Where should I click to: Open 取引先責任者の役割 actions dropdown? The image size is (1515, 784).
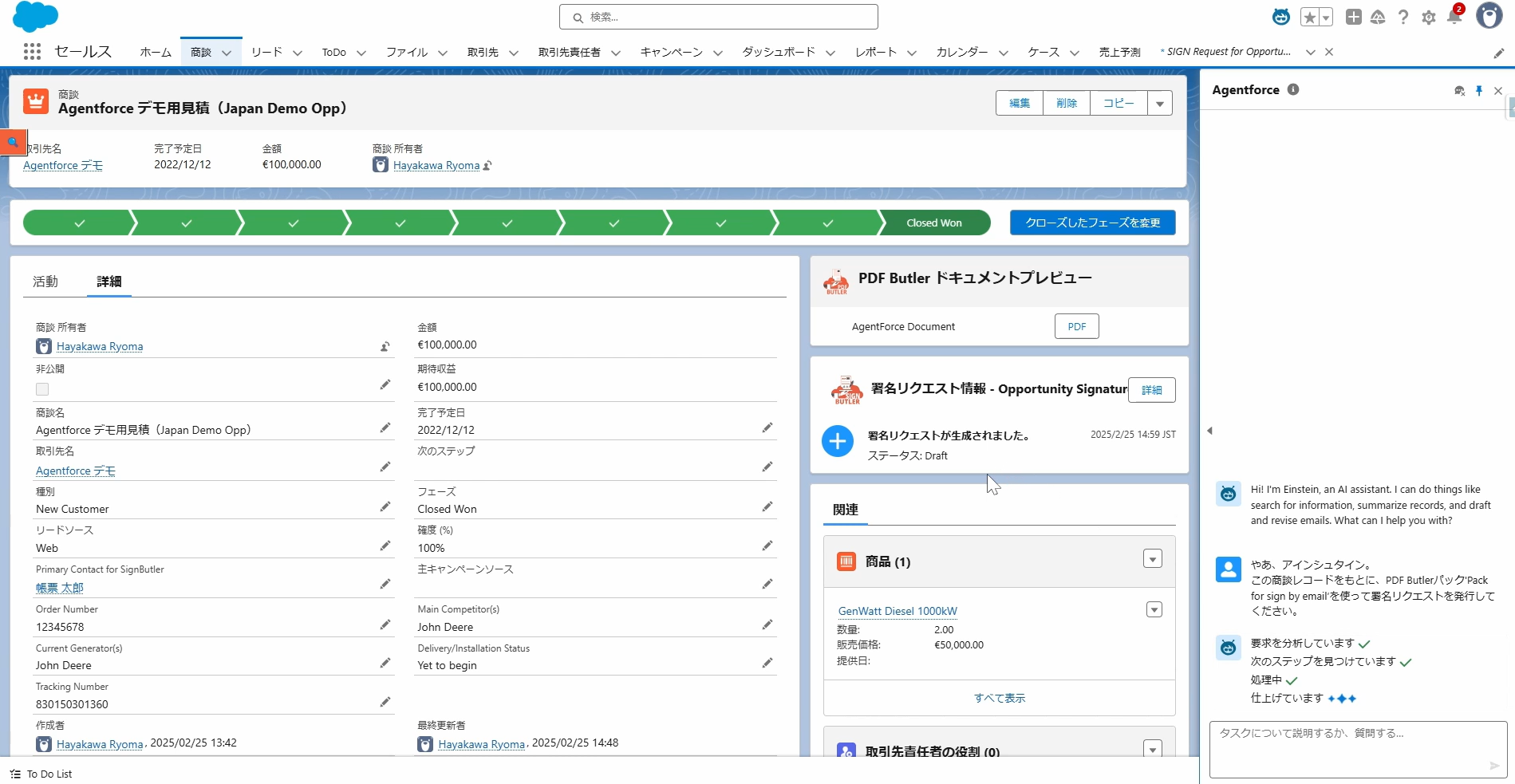point(1153,749)
